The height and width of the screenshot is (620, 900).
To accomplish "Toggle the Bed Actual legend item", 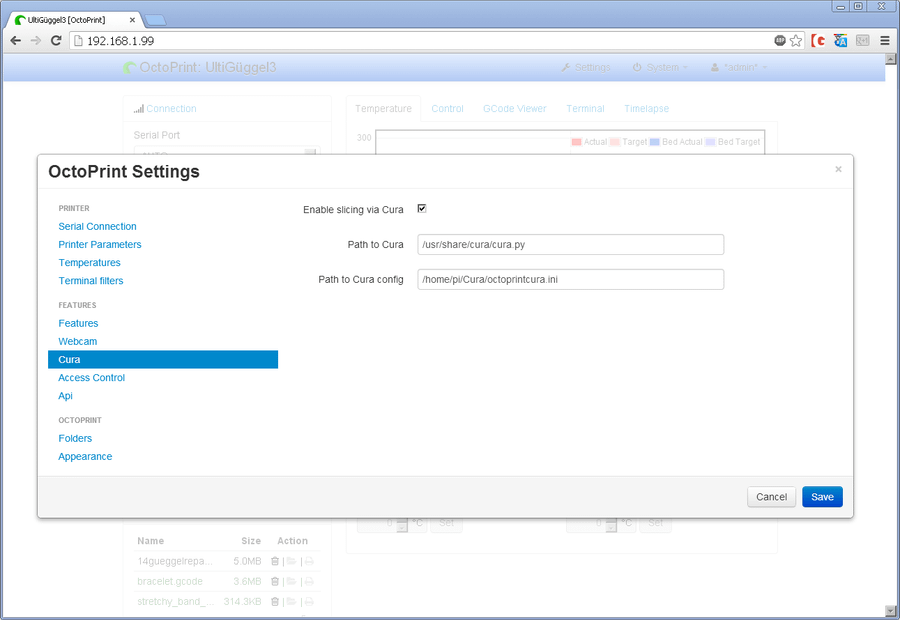I will 676,142.
